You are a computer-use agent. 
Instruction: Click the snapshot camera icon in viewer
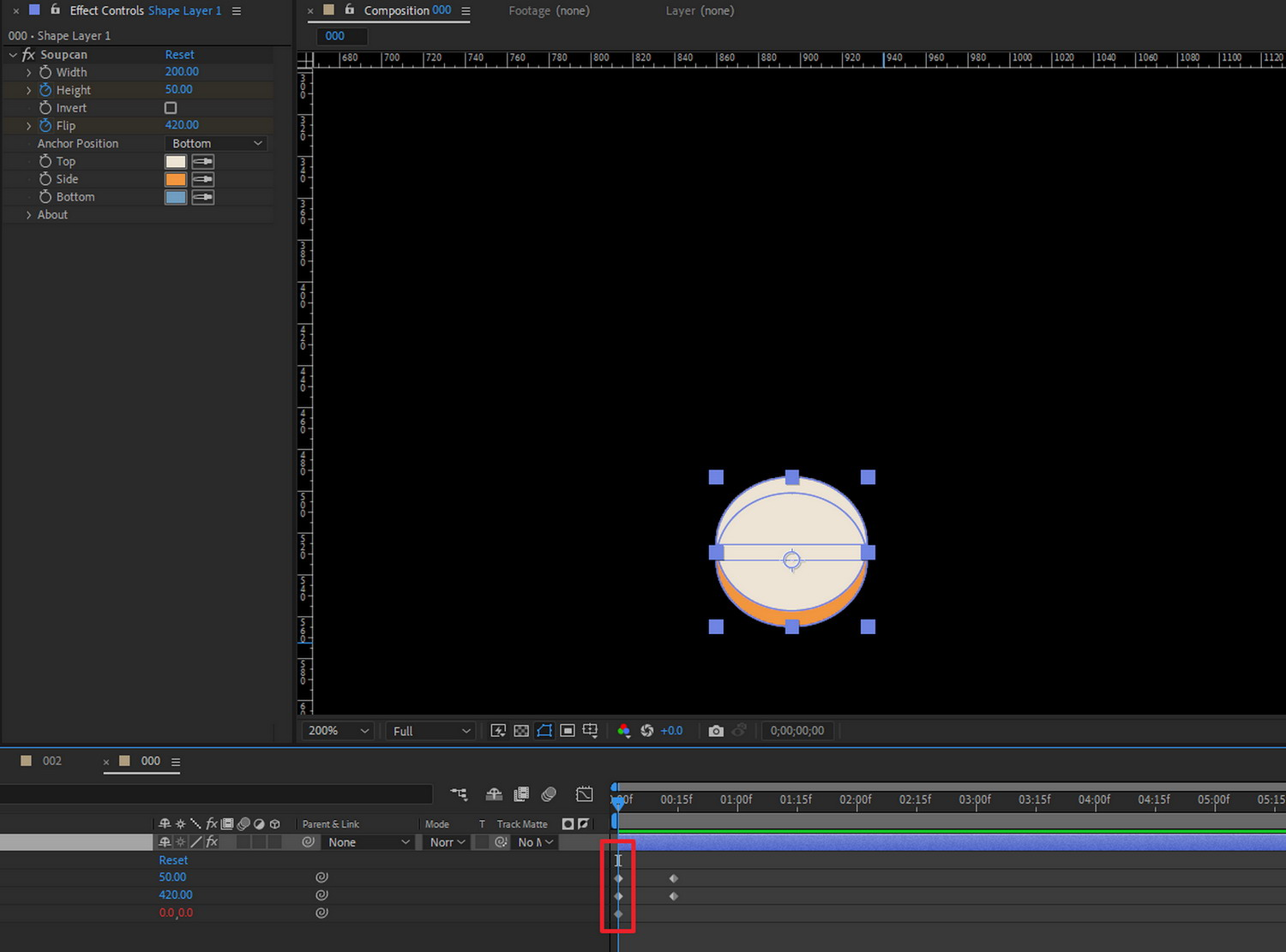click(716, 731)
